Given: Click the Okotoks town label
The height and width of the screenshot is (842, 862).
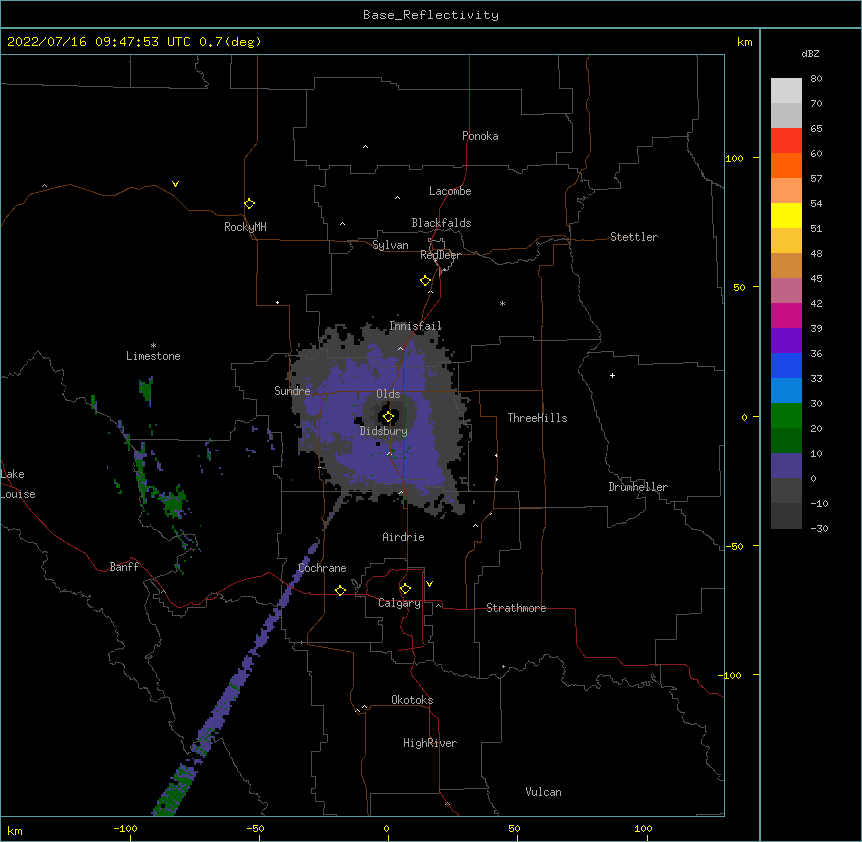Looking at the screenshot, I should (x=412, y=700).
